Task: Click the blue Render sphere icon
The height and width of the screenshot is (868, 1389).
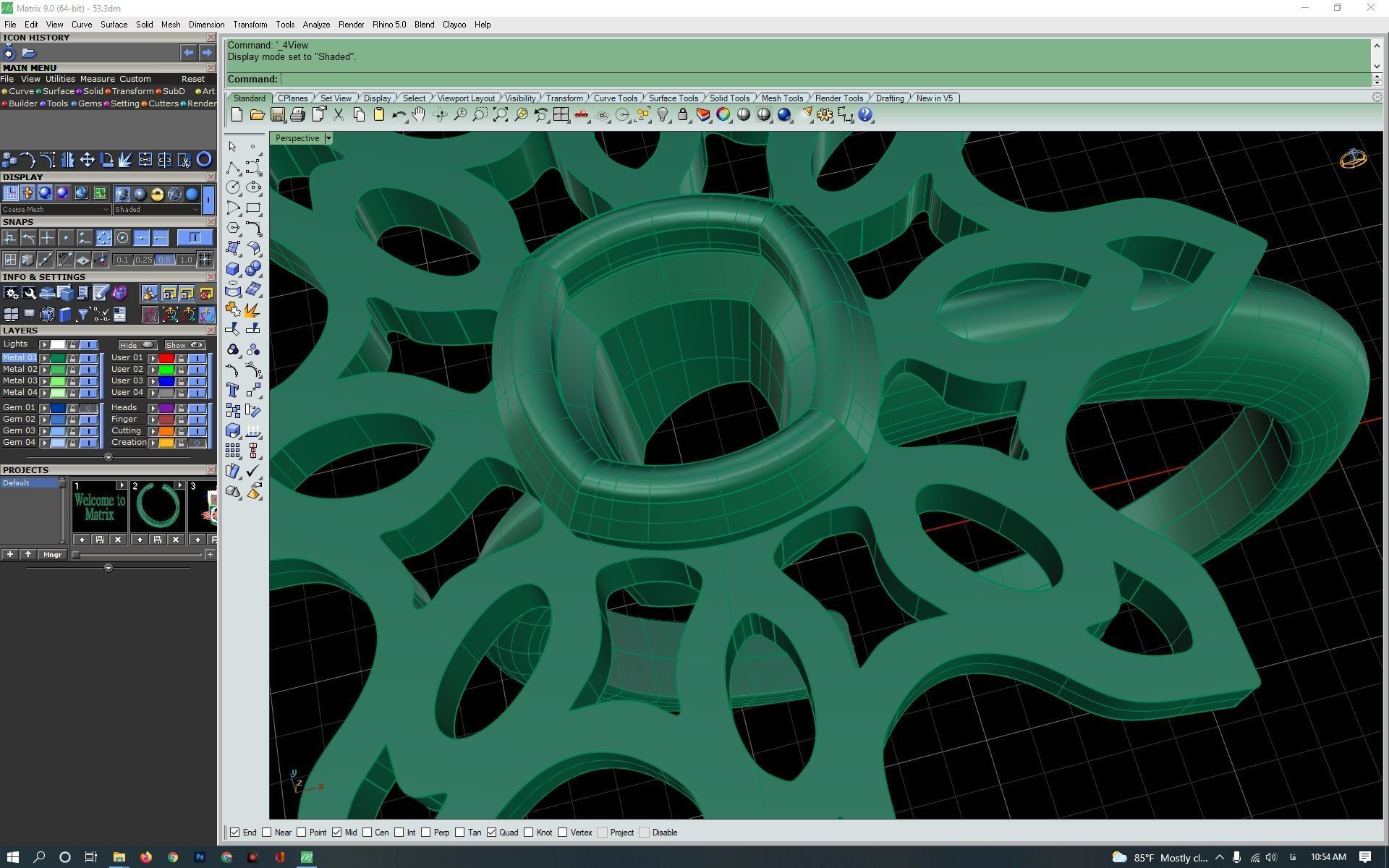Action: [784, 114]
